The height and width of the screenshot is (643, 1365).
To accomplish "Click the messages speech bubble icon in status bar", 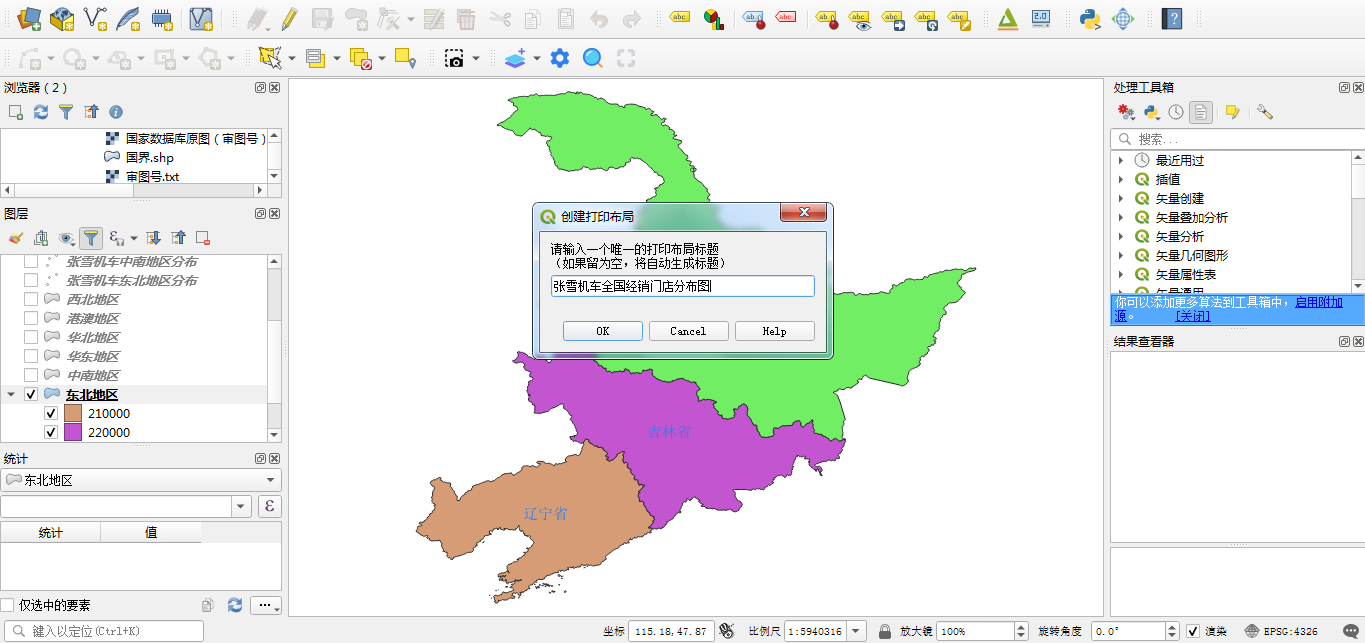I will tap(1350, 631).
